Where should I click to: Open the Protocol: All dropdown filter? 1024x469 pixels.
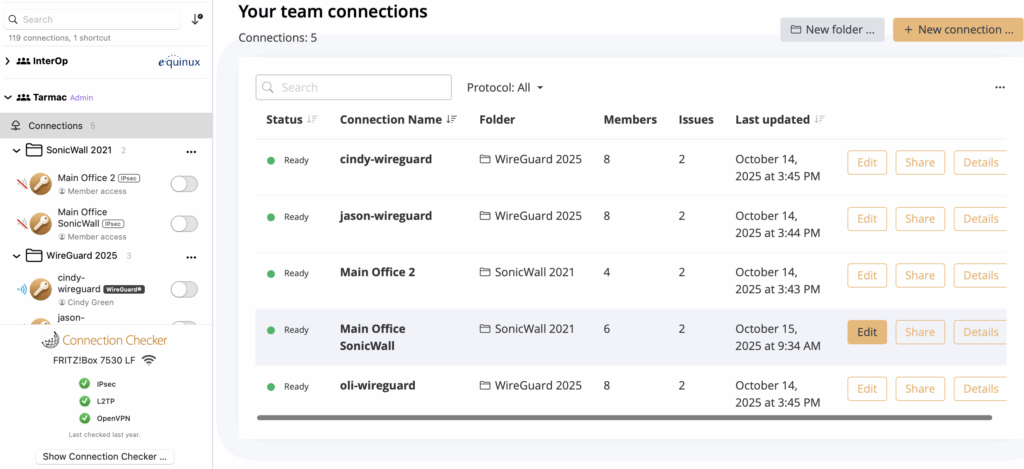pos(505,88)
